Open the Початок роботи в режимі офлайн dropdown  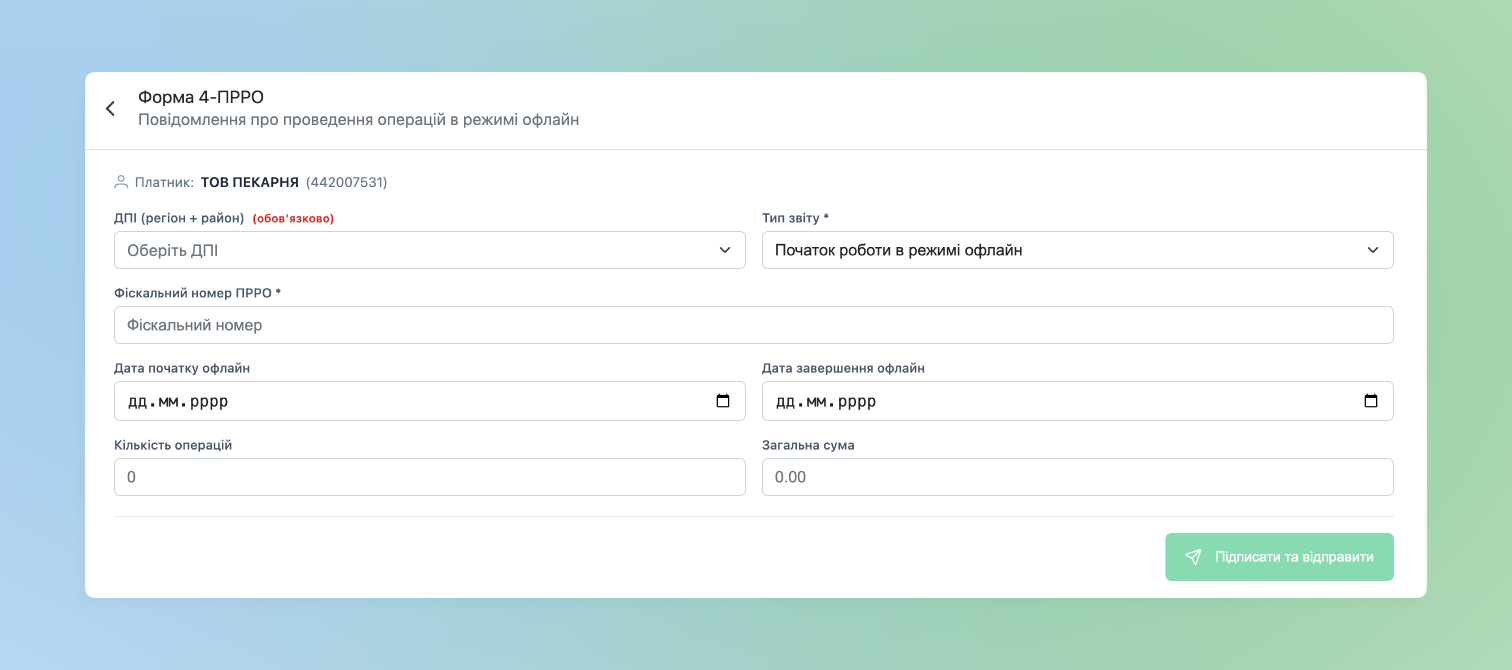pyautogui.click(x=1078, y=250)
